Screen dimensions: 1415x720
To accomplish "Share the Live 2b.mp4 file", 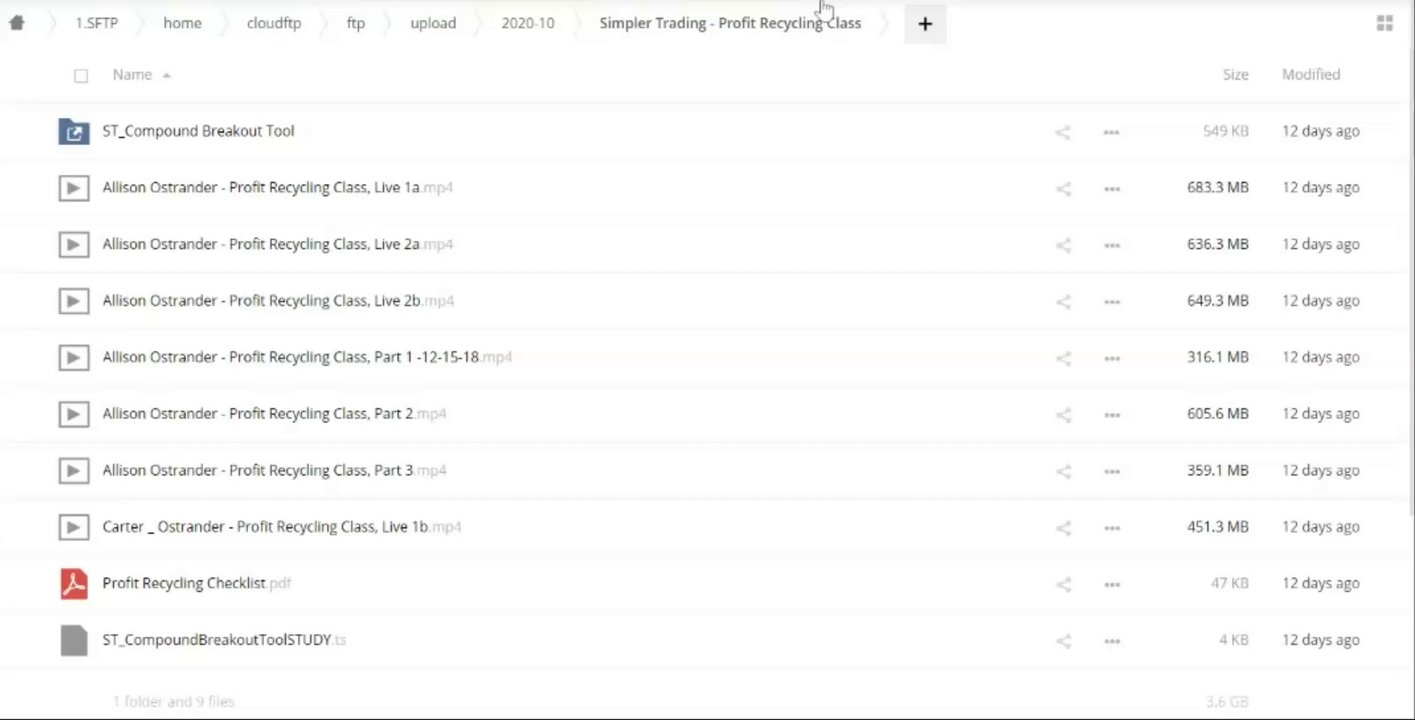I will pyautogui.click(x=1063, y=302).
